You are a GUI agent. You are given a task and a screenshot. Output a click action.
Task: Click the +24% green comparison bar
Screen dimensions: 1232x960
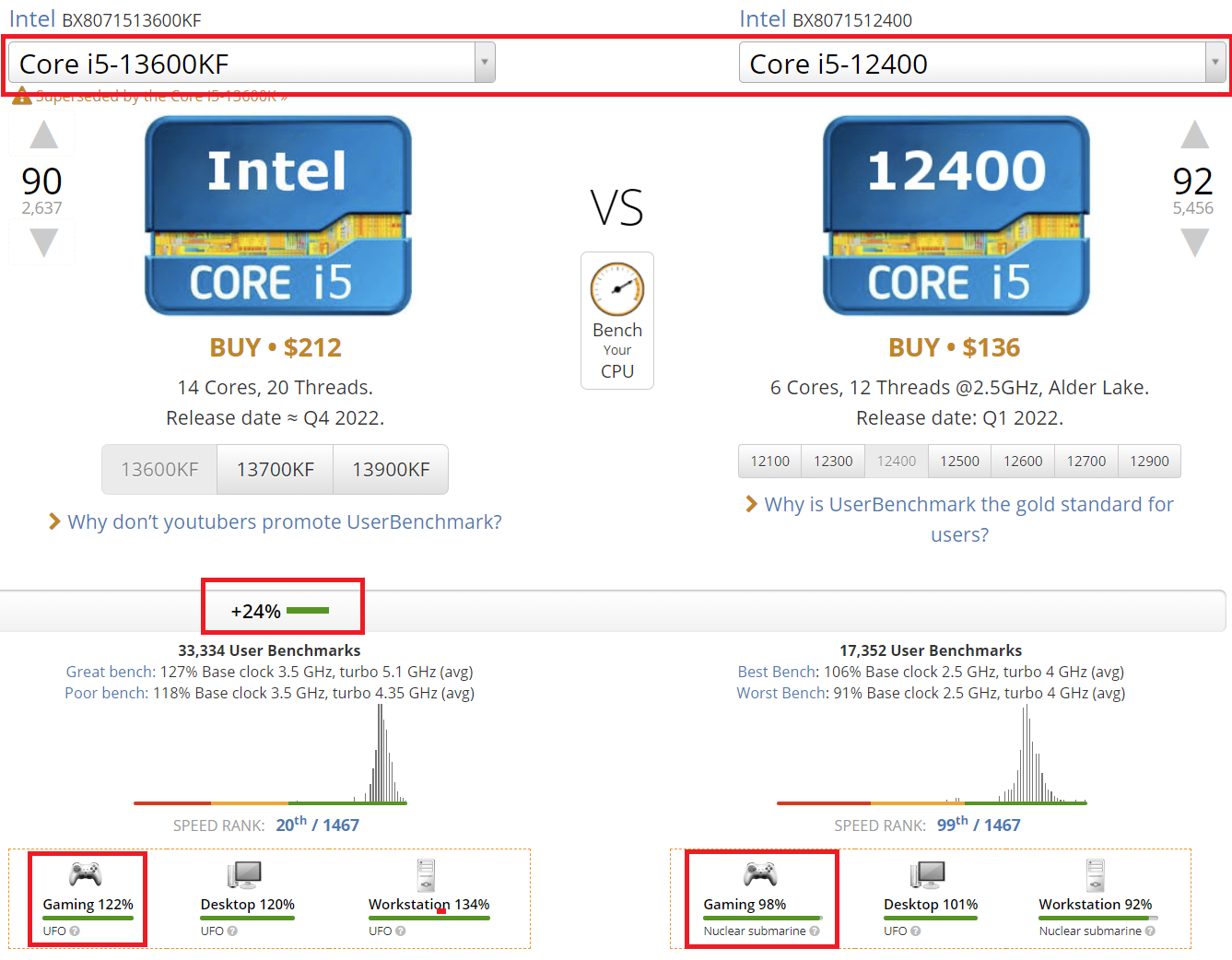point(308,611)
